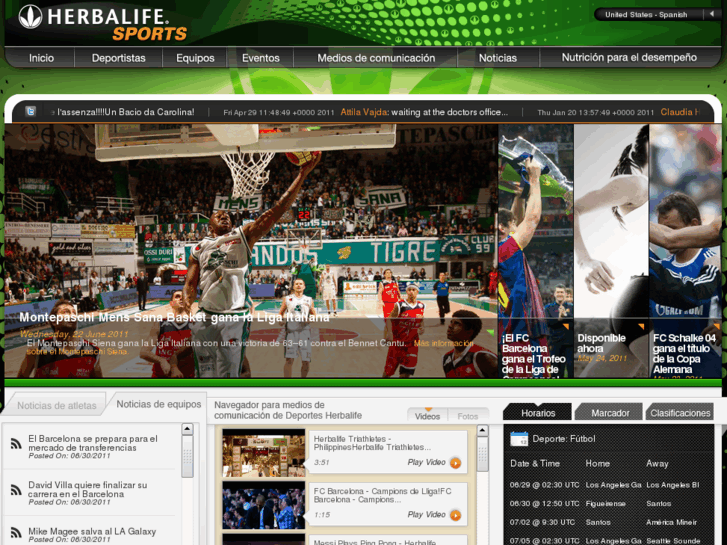Open Montepaschi Mens Sana Basket headline
Image resolution: width=727 pixels, height=545 pixels.
pos(174,317)
